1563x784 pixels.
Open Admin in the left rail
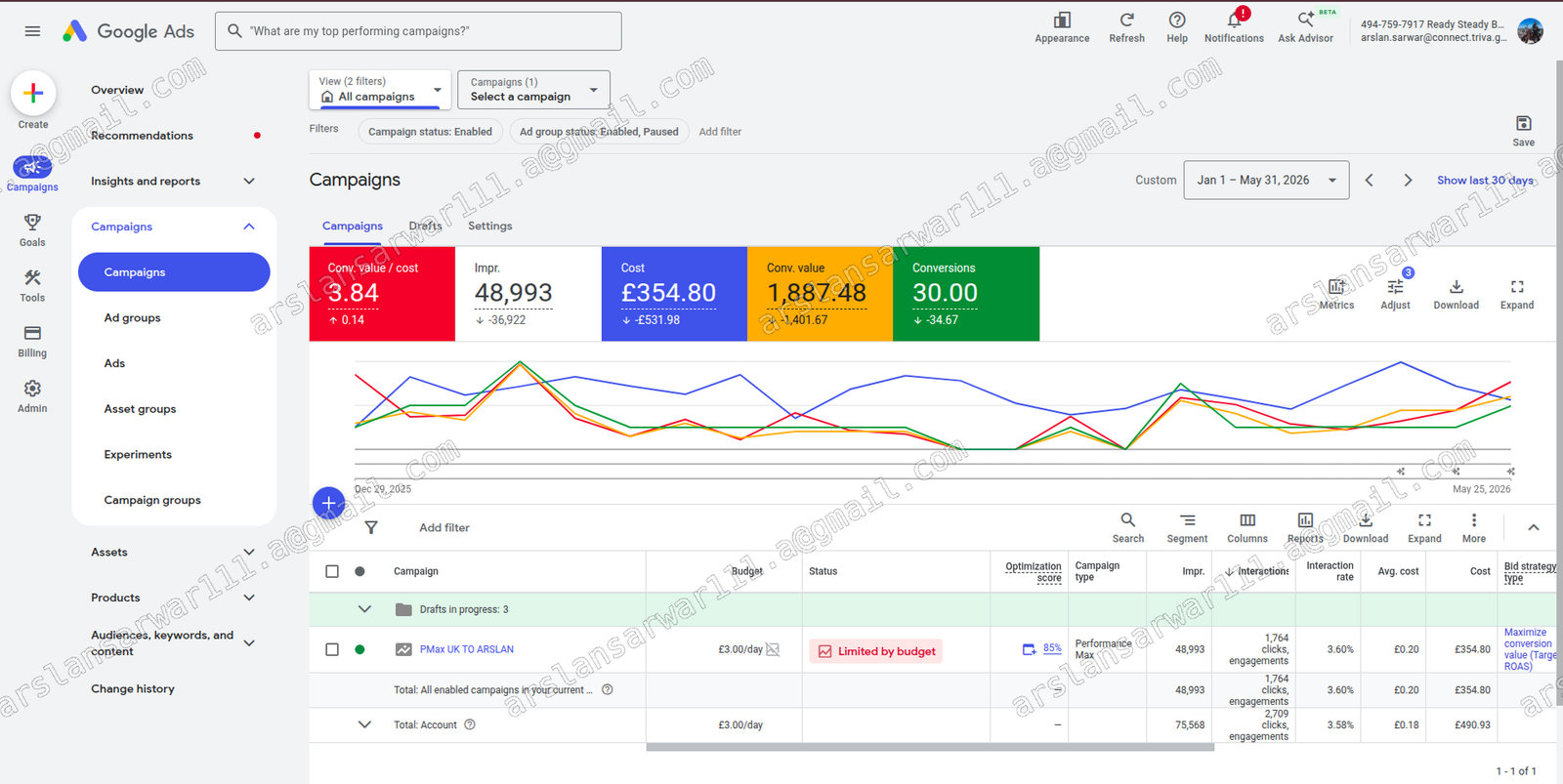[32, 396]
